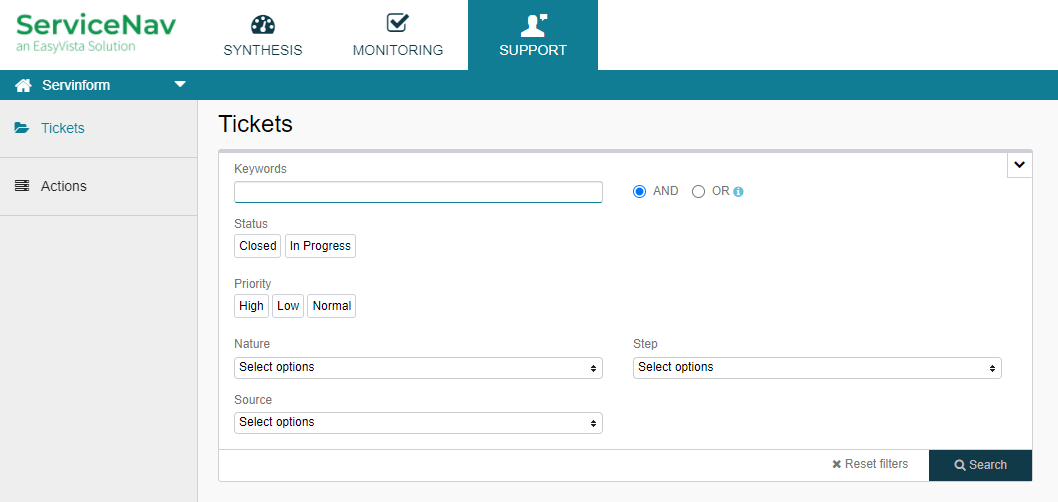1058x502 pixels.
Task: Click the Monitoring checkmark icon
Action: coord(398,23)
